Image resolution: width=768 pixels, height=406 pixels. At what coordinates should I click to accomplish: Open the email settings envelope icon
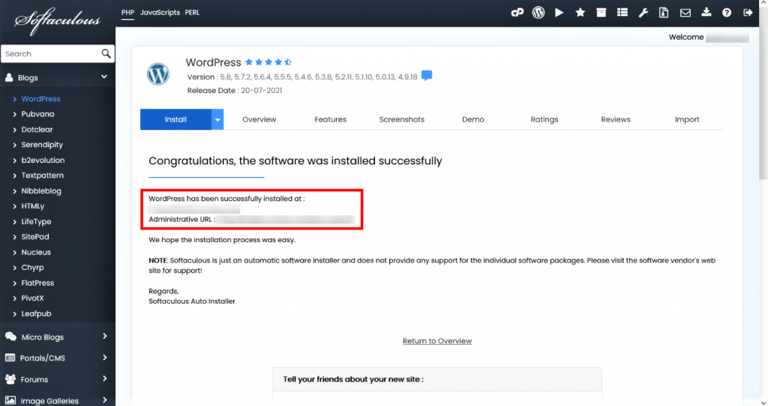pyautogui.click(x=685, y=13)
